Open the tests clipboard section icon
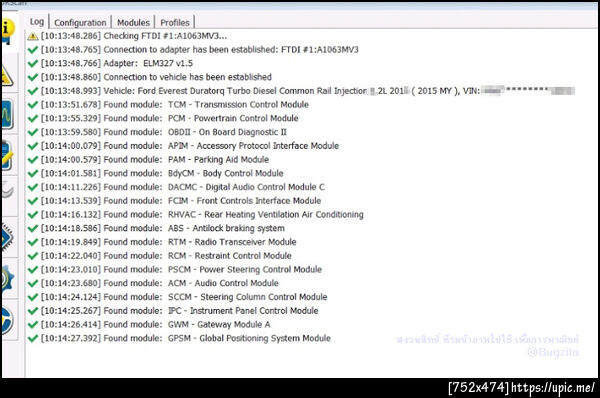 [x=8, y=155]
